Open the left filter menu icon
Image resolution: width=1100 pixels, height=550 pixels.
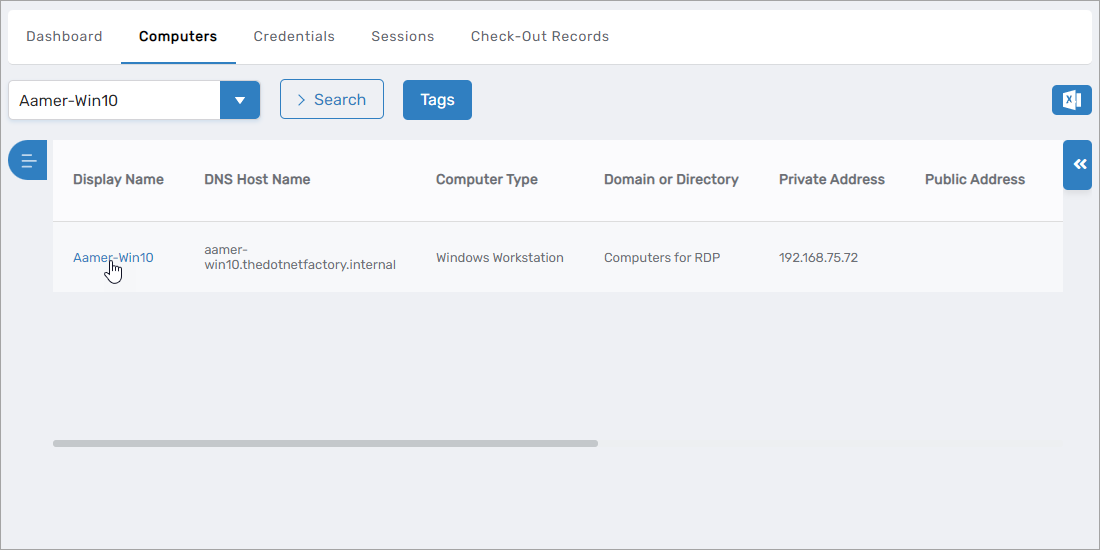point(28,160)
